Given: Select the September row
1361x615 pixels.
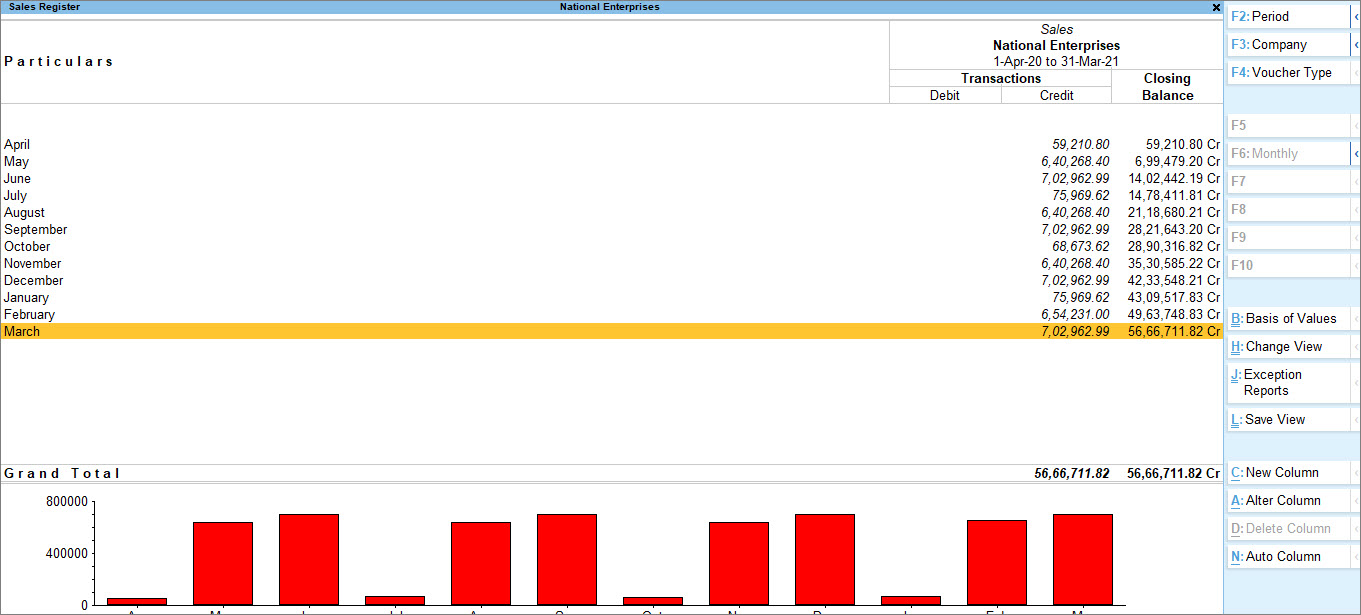Looking at the screenshot, I should (x=611, y=230).
